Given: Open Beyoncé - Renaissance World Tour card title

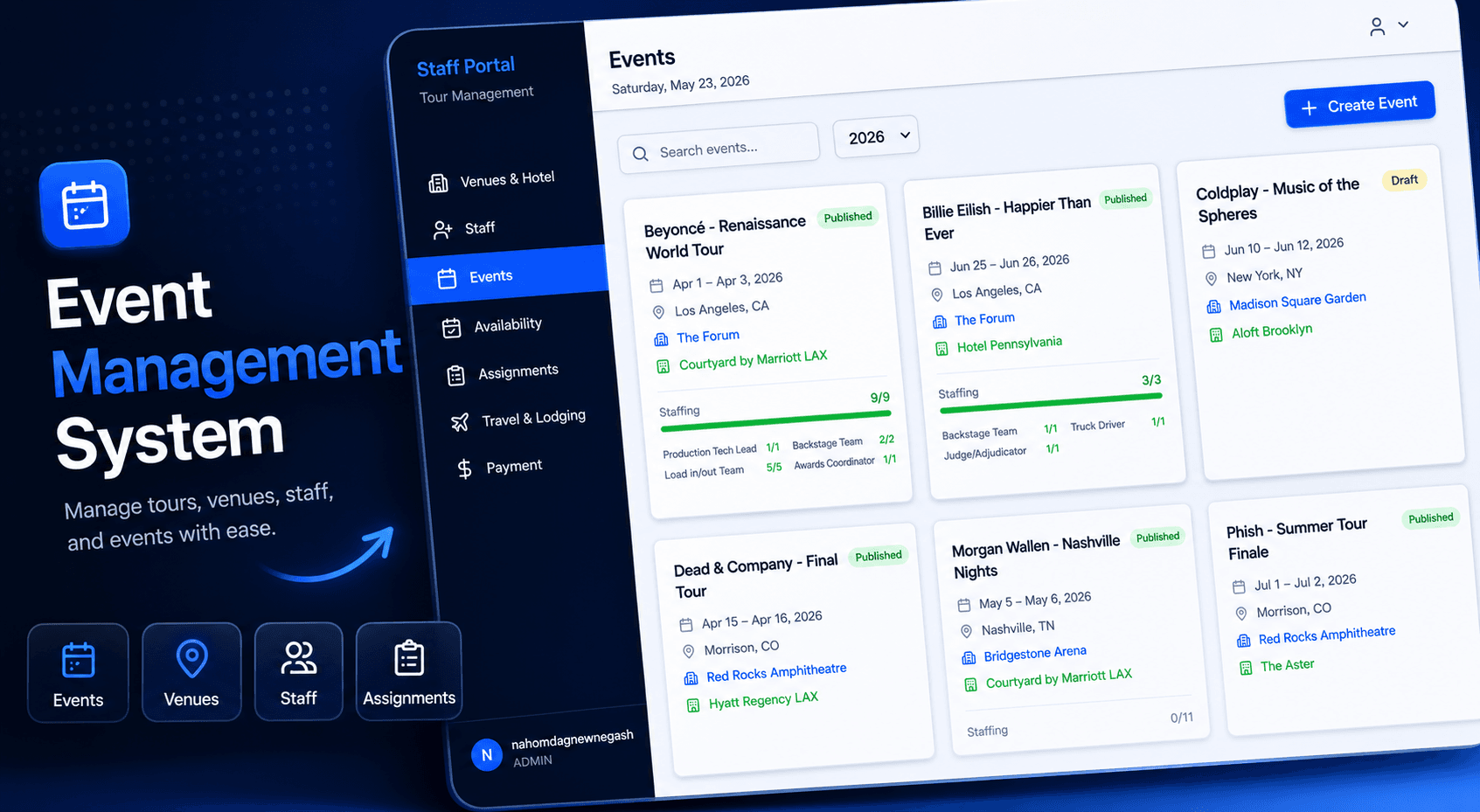Looking at the screenshot, I should point(725,237).
